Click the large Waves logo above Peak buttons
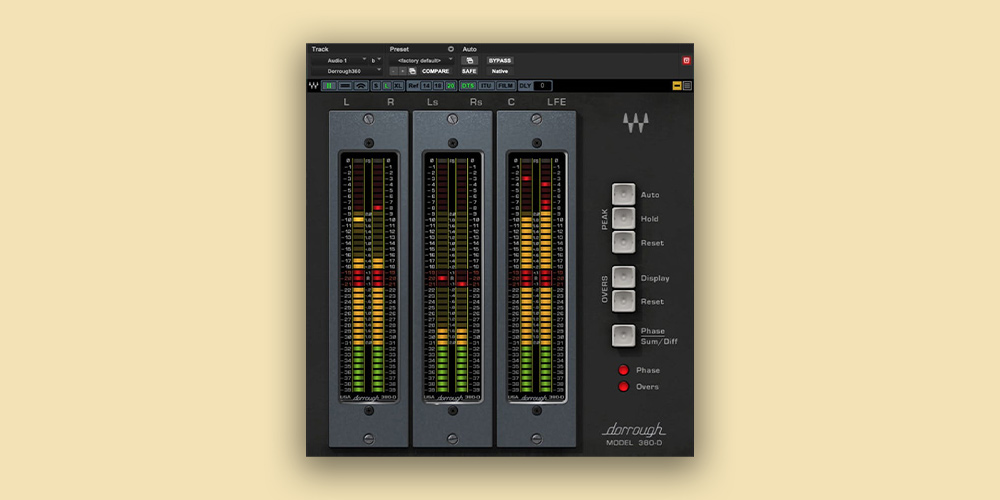1000x500 pixels. click(x=636, y=122)
